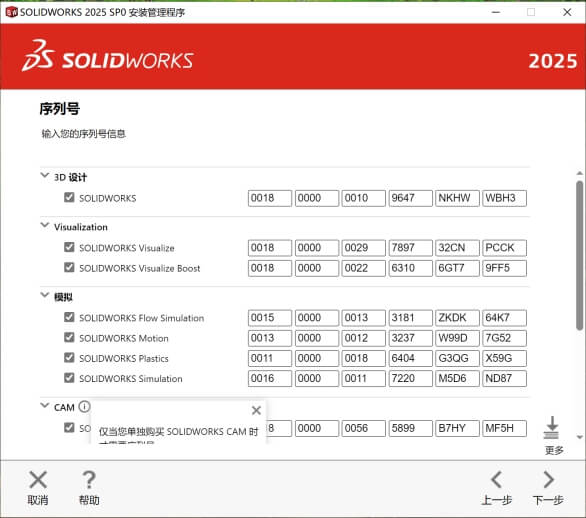Click the Motion serial field 3237
The image size is (586, 518).
click(410, 338)
